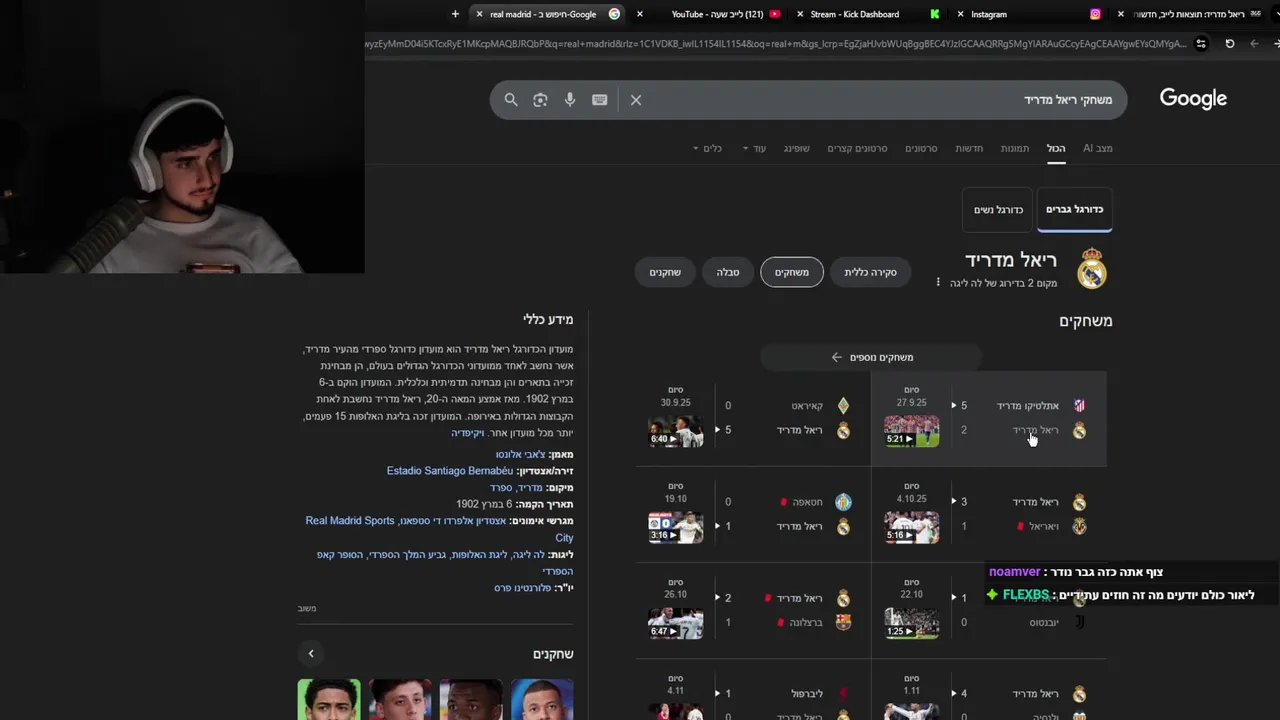The height and width of the screenshot is (720, 1280).
Task: Play the 5:16 Villarreal match highlight video
Action: (911, 527)
